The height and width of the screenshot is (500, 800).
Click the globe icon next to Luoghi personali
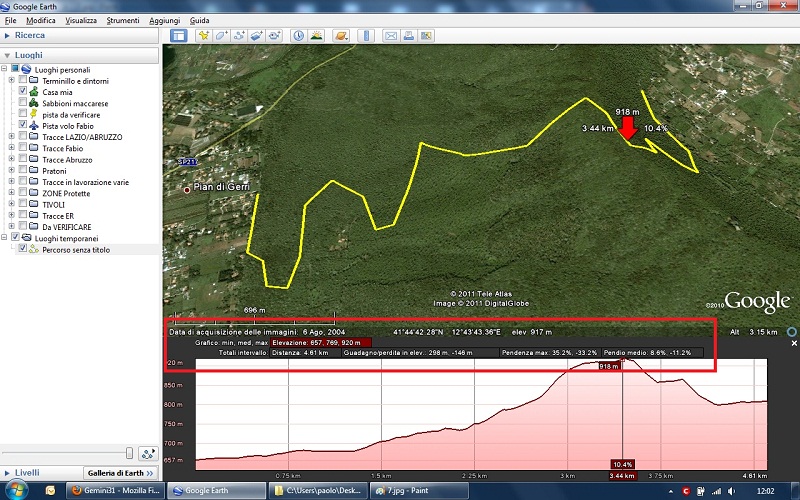(26, 69)
